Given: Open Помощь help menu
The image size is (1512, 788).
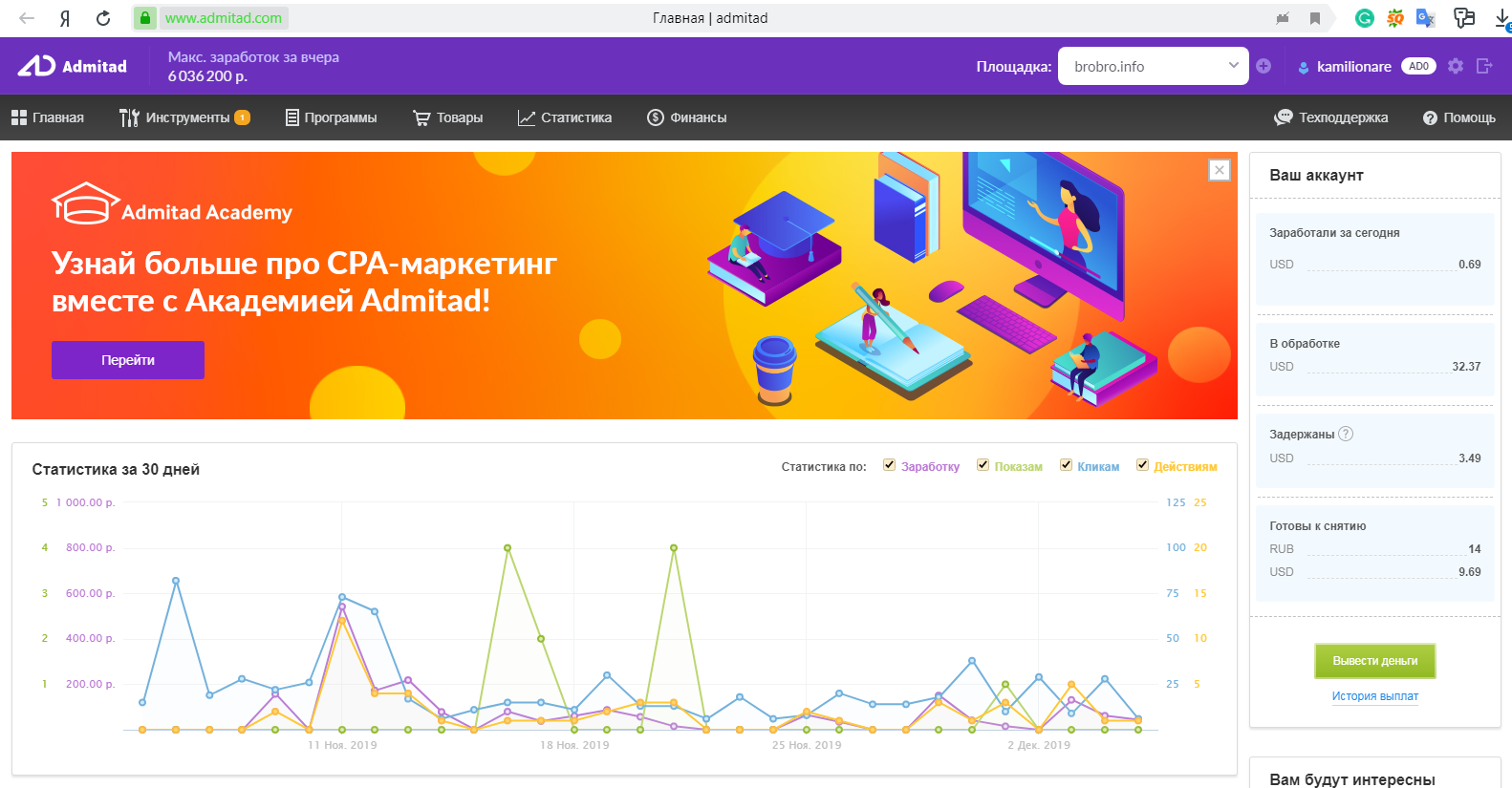Looking at the screenshot, I should 1459,117.
